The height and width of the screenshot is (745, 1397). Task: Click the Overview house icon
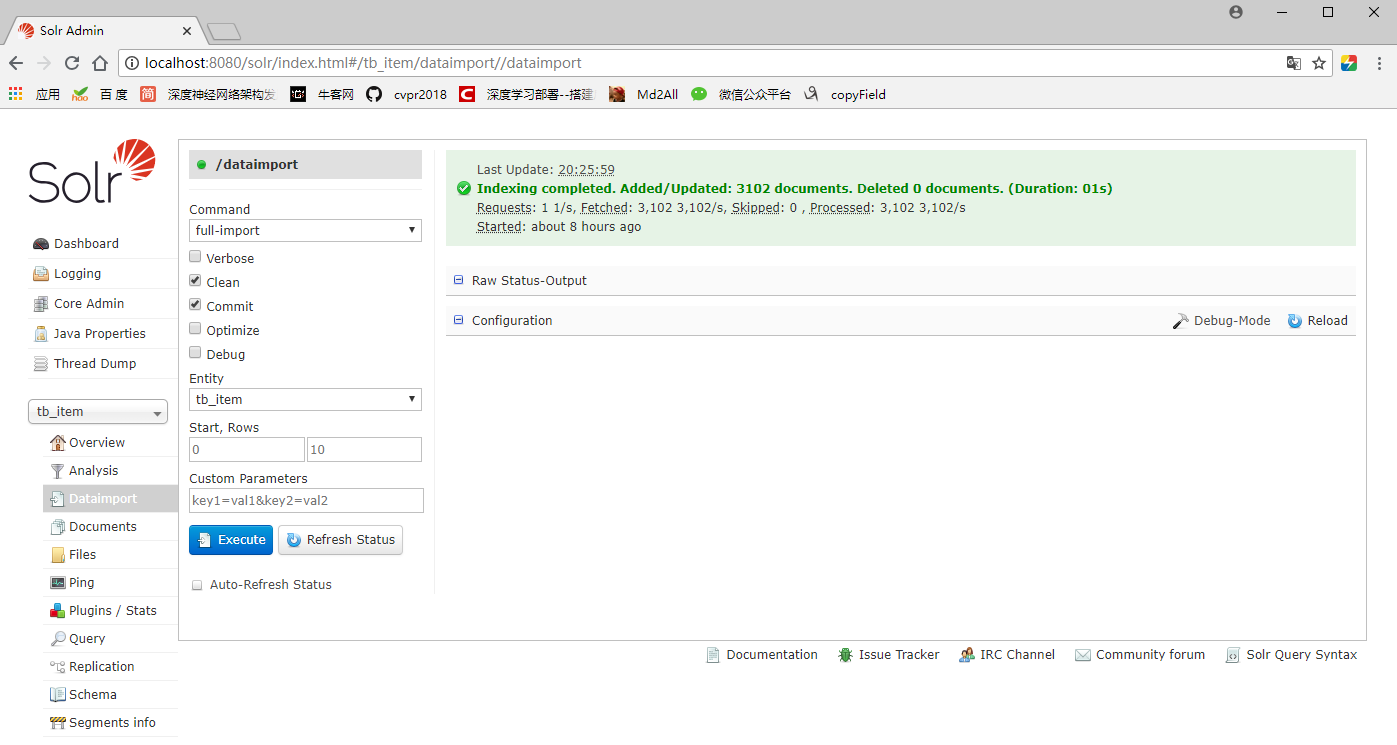tap(58, 442)
